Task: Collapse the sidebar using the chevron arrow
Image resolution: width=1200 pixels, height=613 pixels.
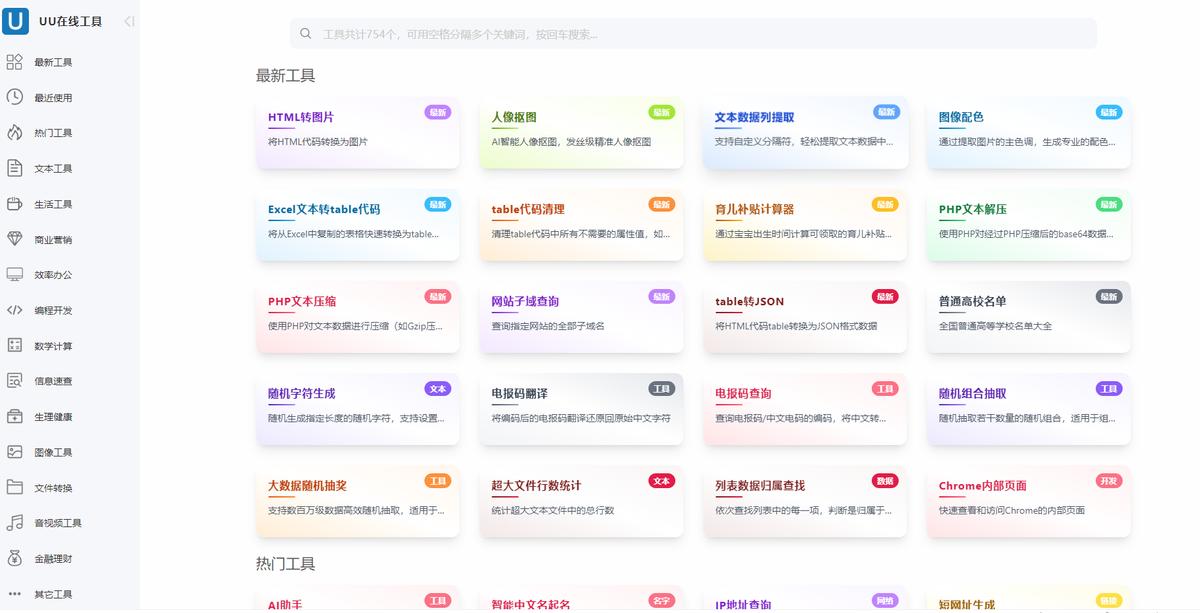Action: click(x=126, y=20)
